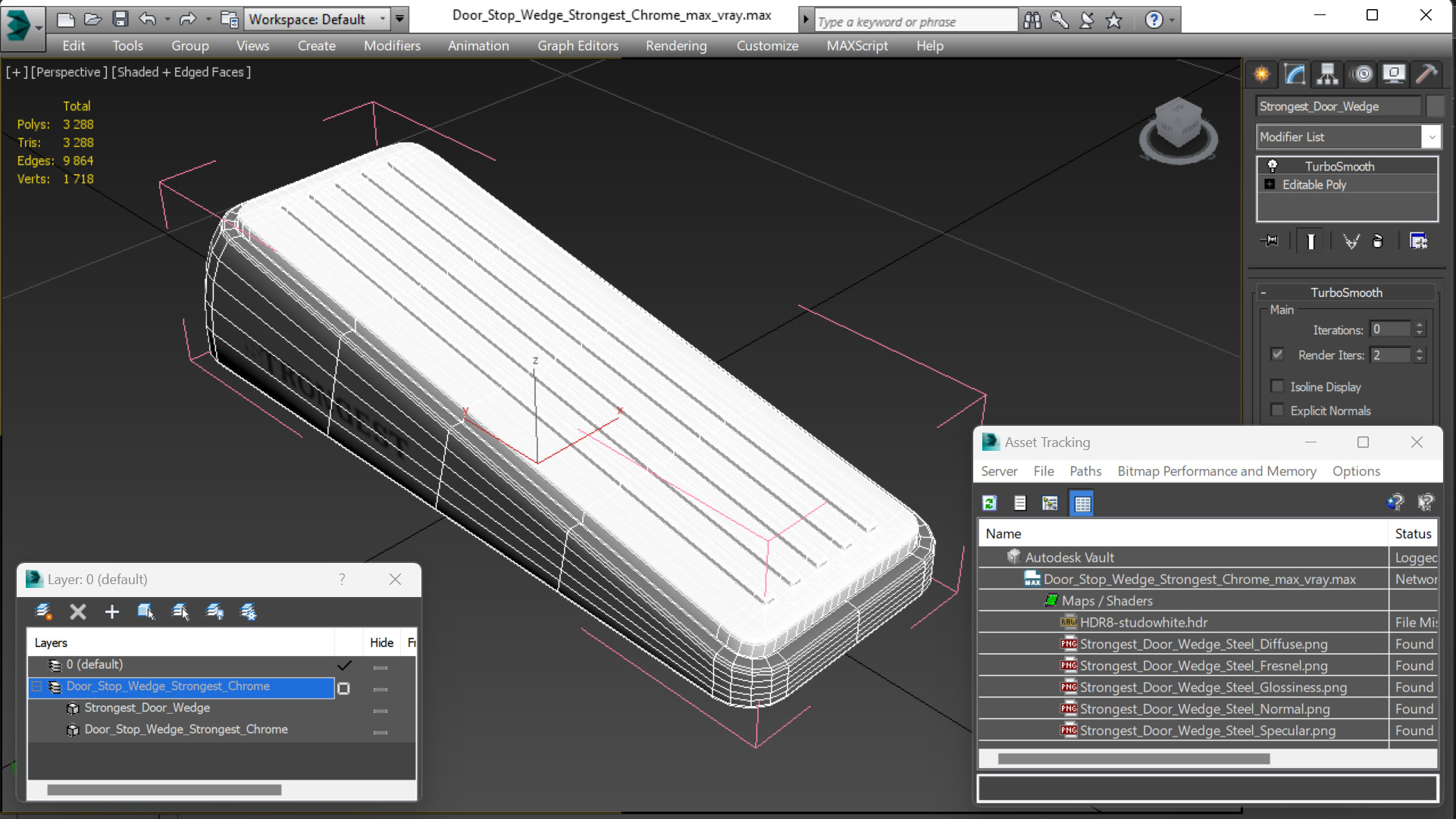
Task: Click the object color swatch beside the name
Action: tap(1435, 106)
